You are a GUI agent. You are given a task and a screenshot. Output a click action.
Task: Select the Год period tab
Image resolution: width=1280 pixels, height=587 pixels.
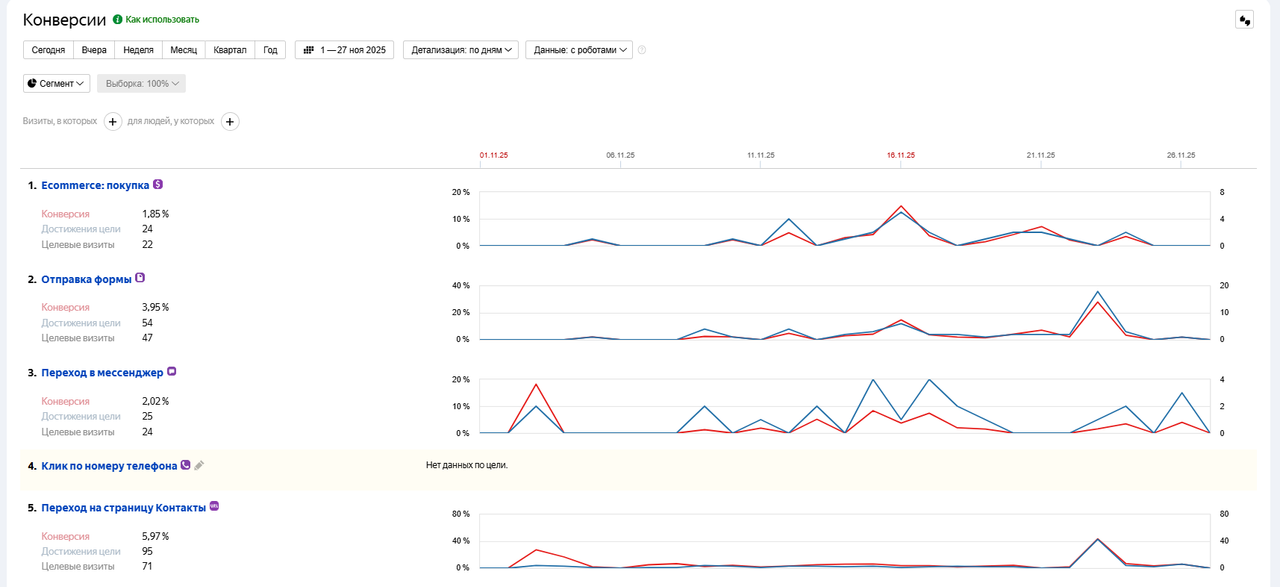tap(270, 50)
